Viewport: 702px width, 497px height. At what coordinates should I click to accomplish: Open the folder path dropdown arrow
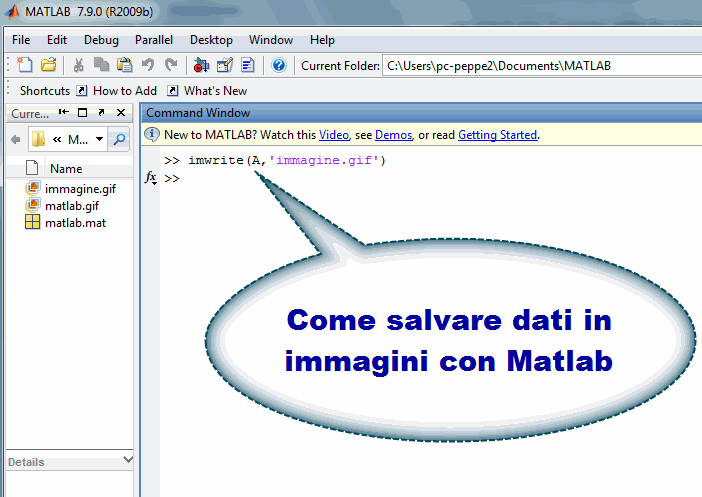99,139
